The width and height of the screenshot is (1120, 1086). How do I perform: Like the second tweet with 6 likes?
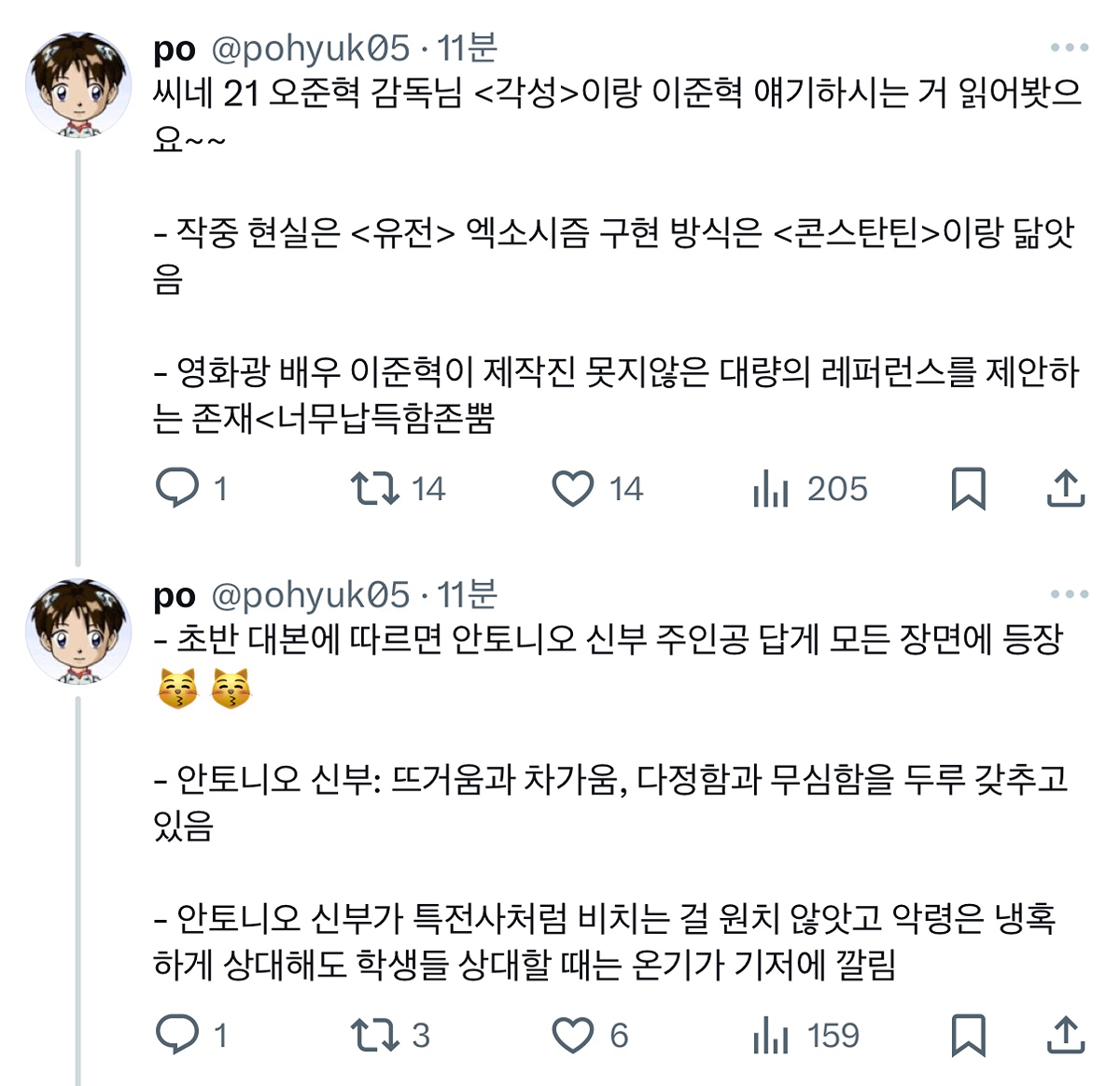click(x=573, y=1035)
